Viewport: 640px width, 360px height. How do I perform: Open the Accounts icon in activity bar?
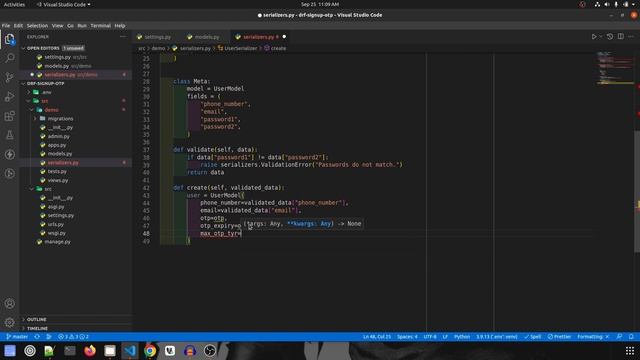[9, 303]
